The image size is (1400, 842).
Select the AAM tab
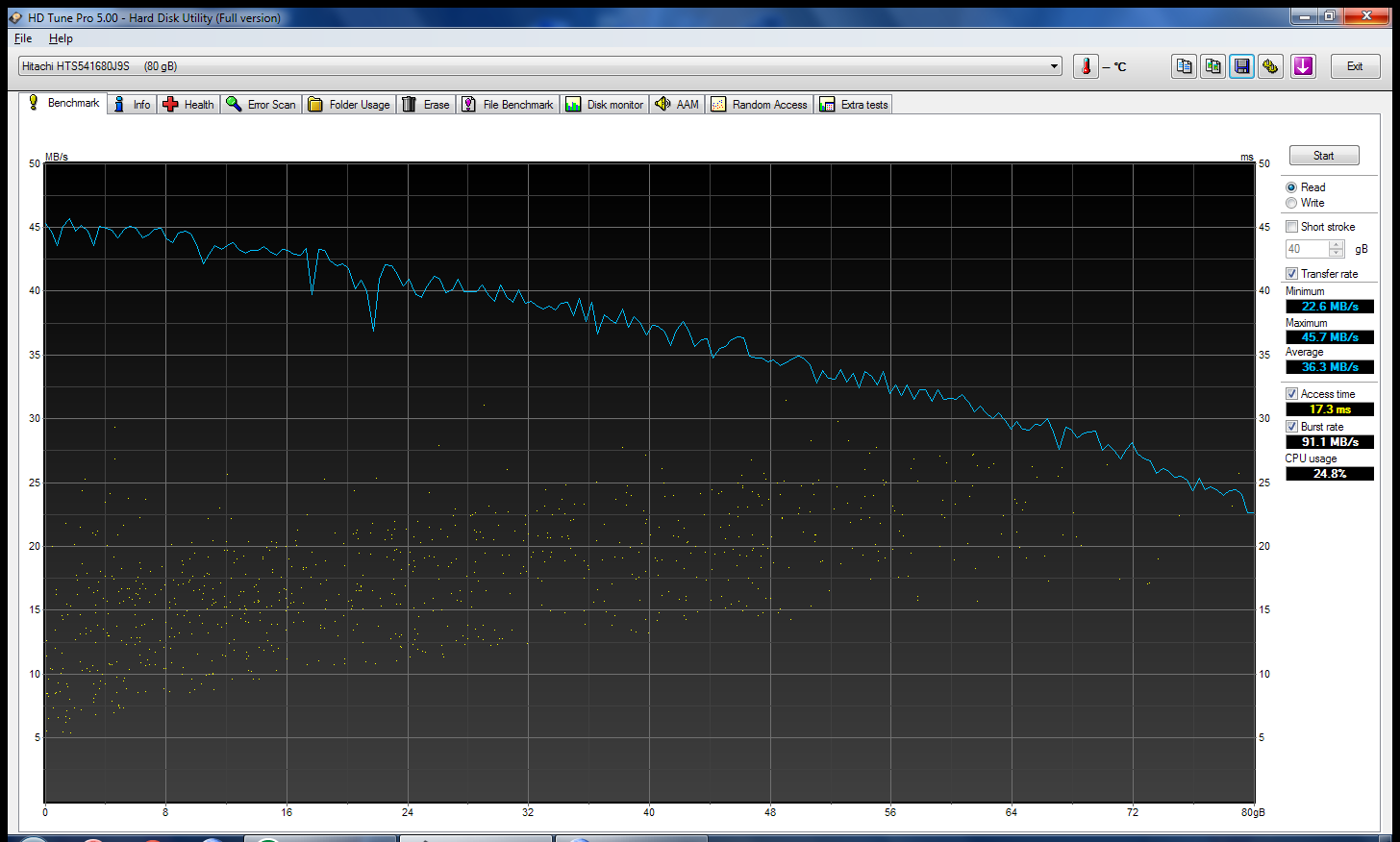(x=677, y=105)
